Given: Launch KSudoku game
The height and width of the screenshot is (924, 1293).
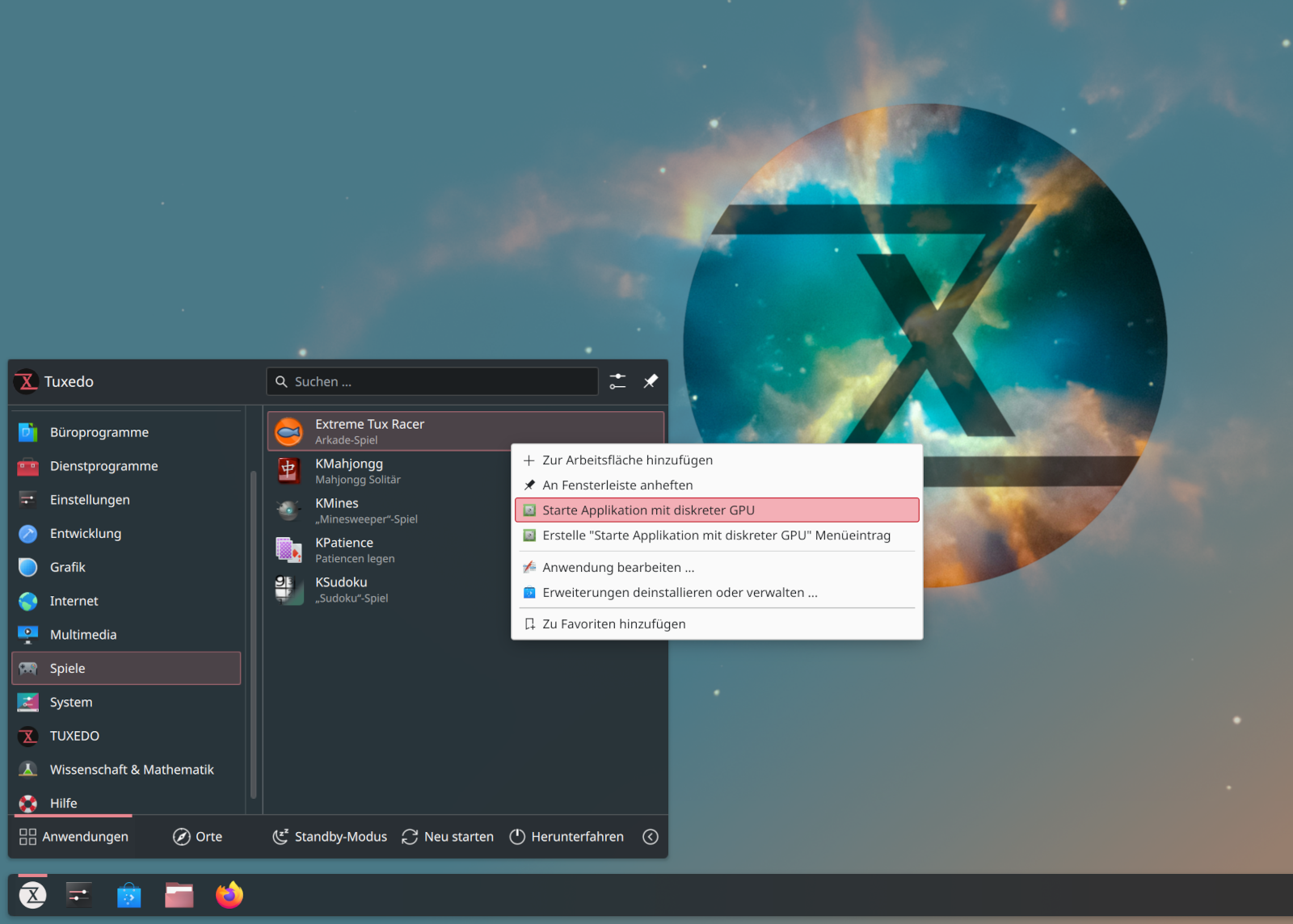Looking at the screenshot, I should [x=390, y=590].
